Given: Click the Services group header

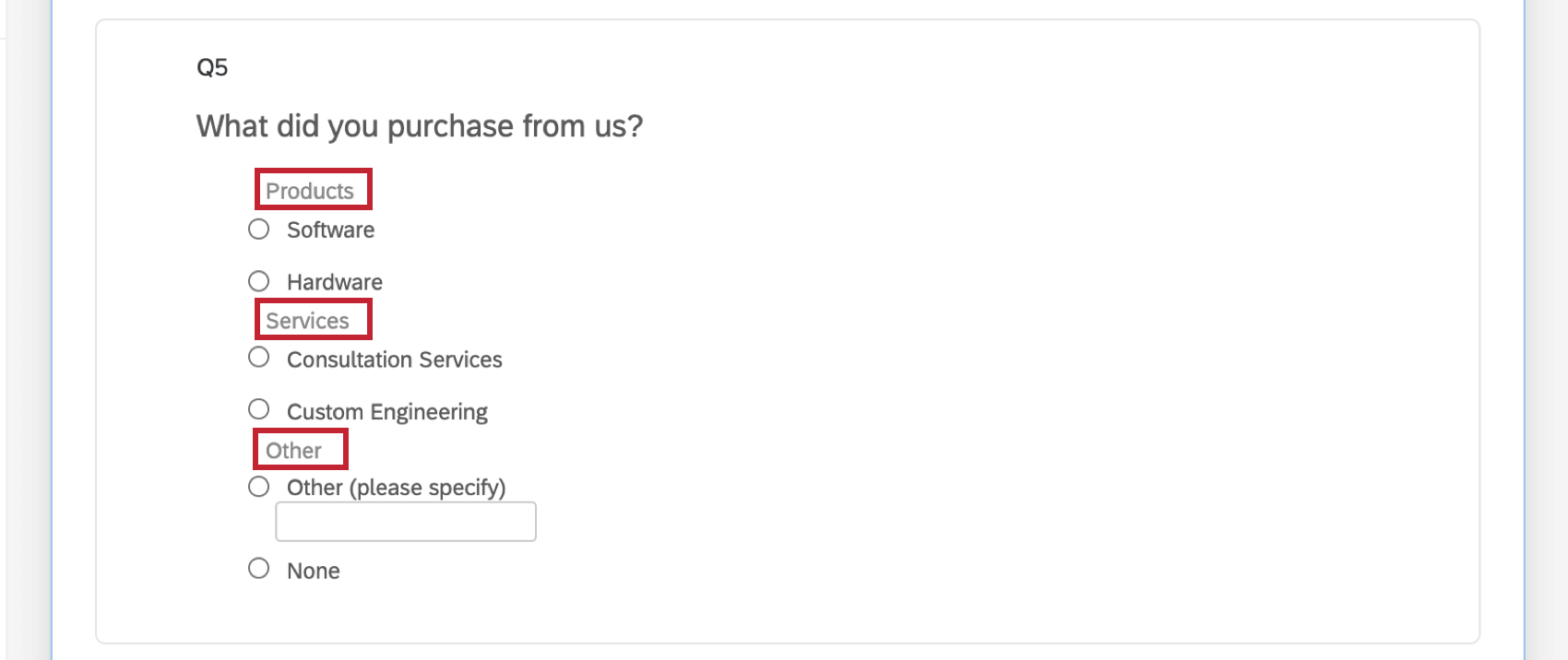Looking at the screenshot, I should click(307, 320).
